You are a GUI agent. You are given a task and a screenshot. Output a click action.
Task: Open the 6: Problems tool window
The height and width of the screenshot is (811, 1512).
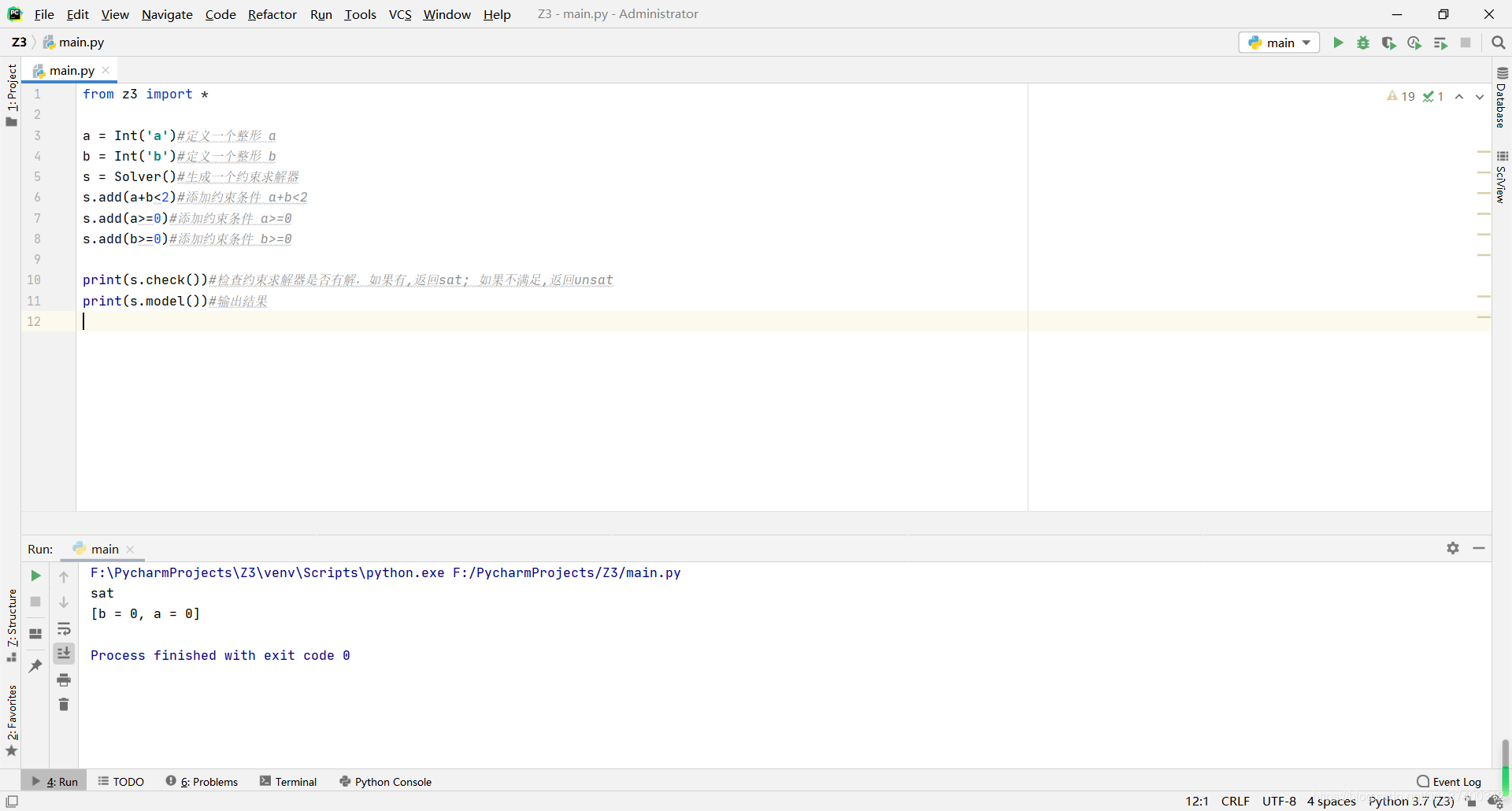pos(202,781)
